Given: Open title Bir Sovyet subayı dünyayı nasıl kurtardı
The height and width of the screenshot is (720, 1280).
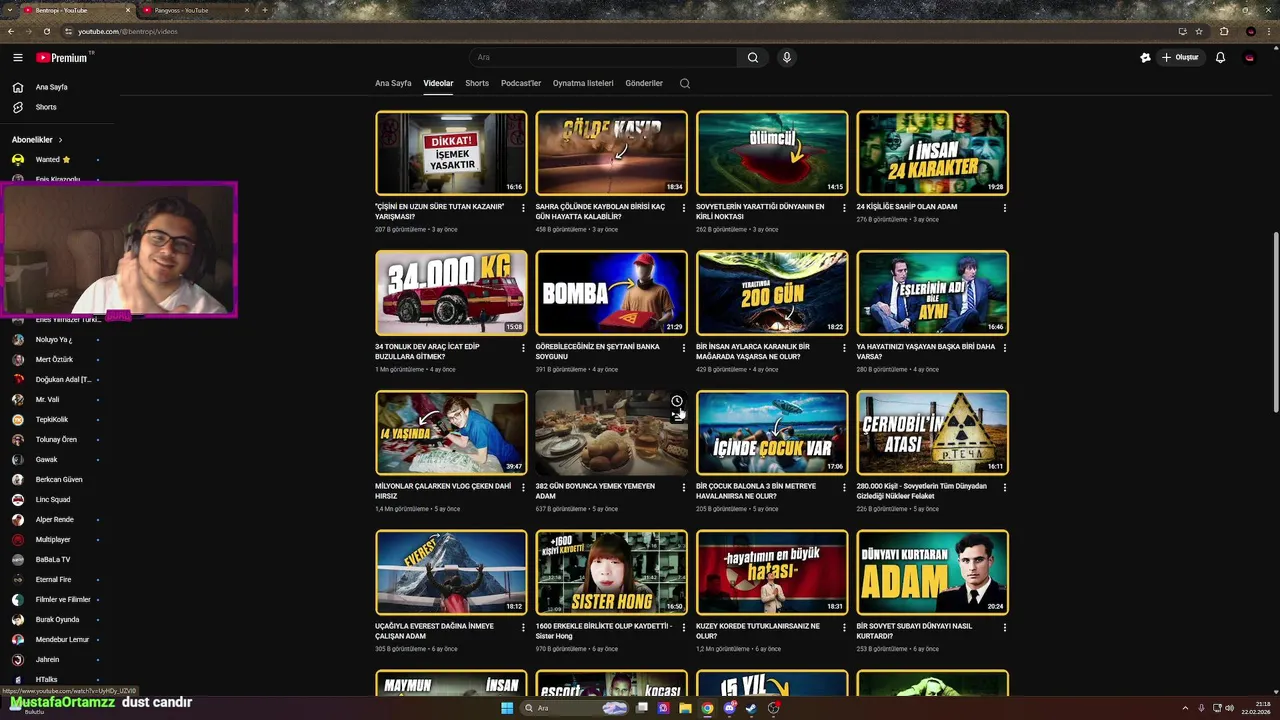Looking at the screenshot, I should tap(914, 631).
